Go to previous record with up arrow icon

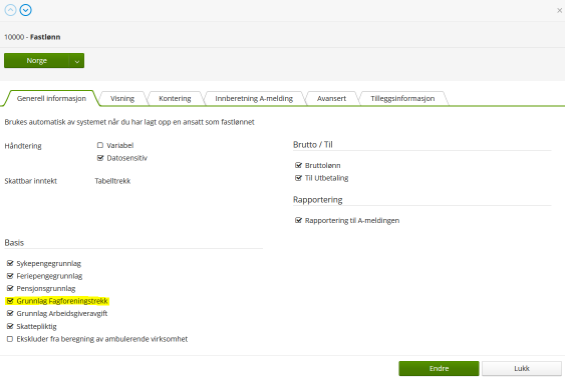pyautogui.click(x=10, y=10)
